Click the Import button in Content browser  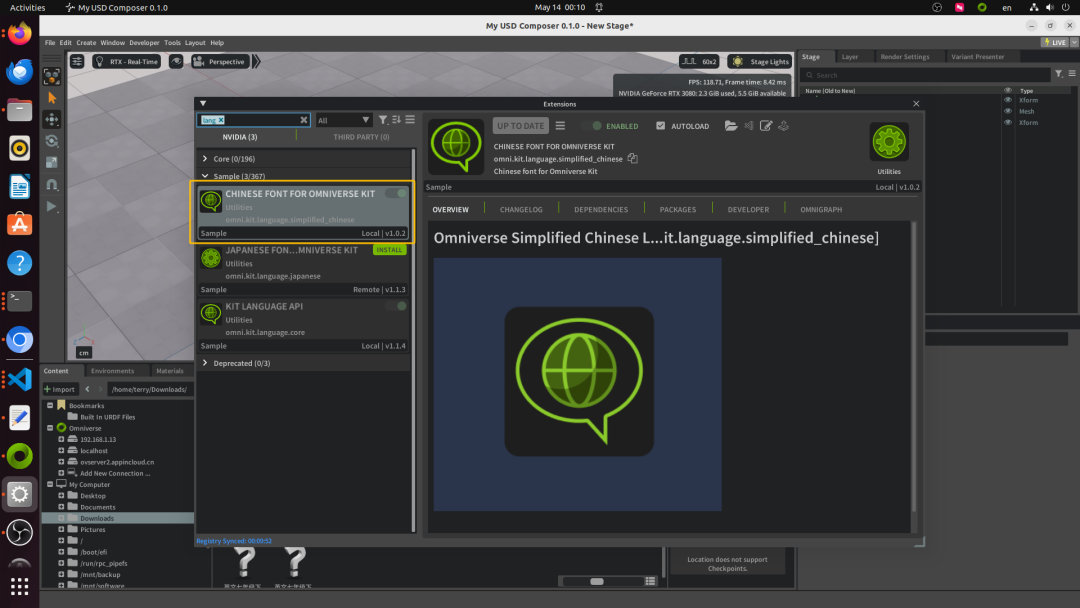59,389
